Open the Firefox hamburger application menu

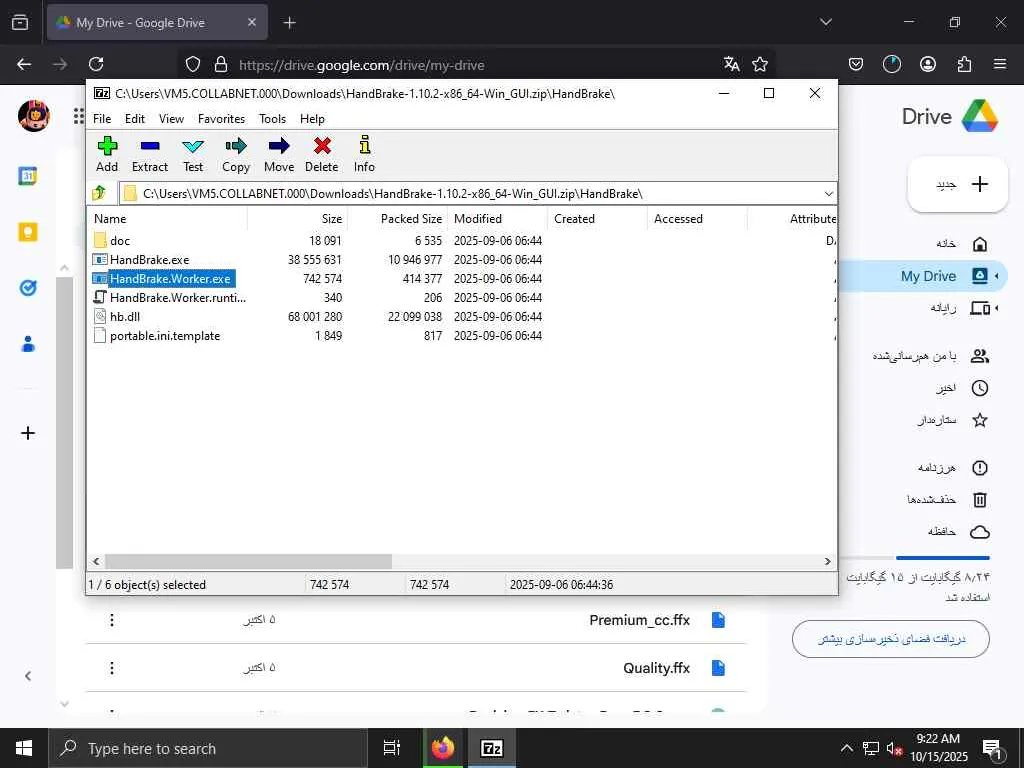(x=1000, y=64)
